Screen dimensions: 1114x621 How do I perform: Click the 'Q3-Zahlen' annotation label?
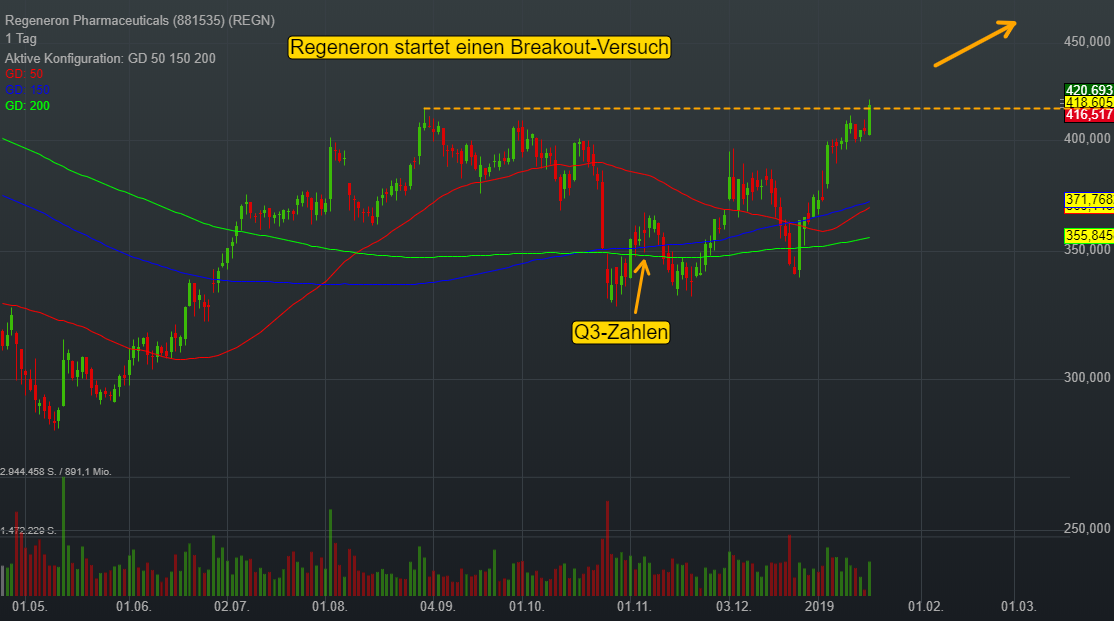(x=621, y=332)
